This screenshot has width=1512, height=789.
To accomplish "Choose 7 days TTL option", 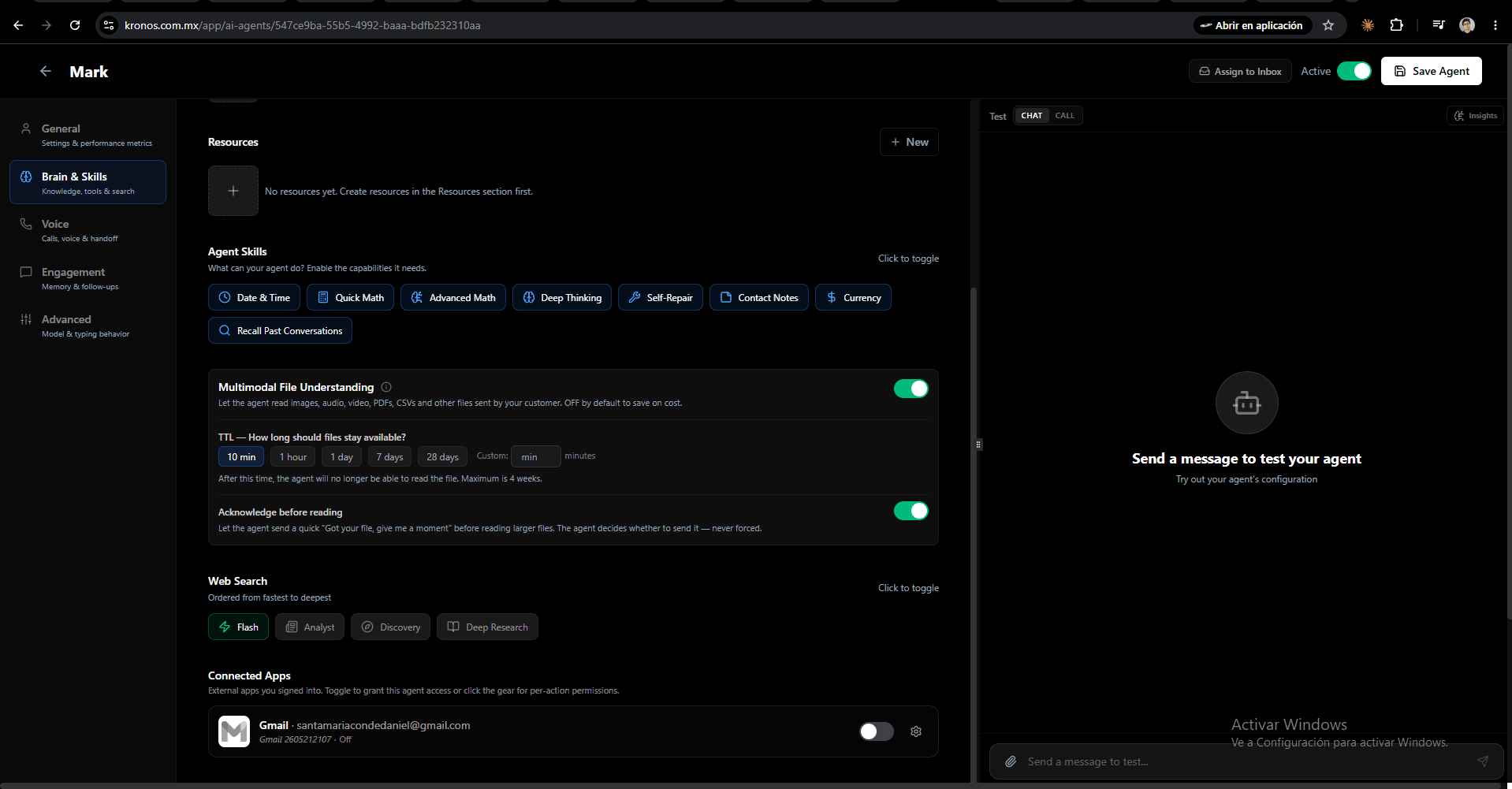I will click(x=389, y=456).
